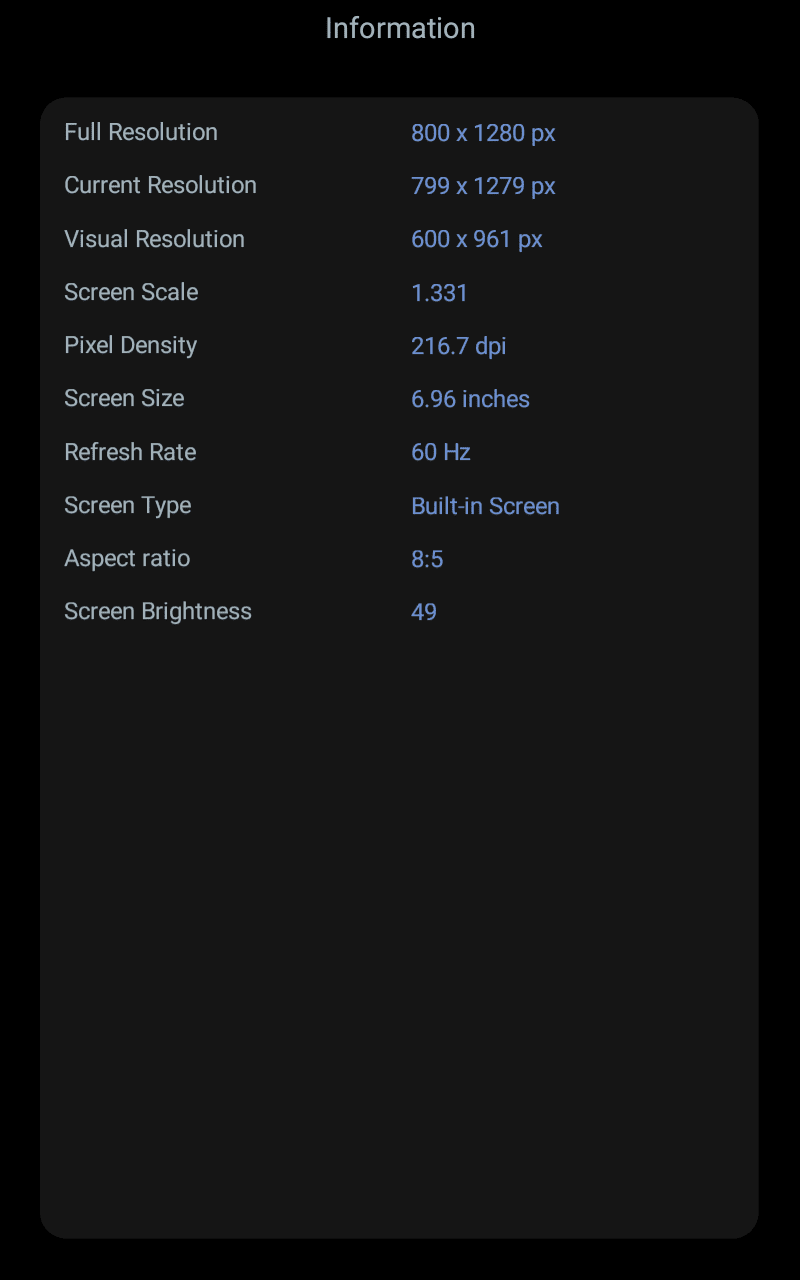Select the Current Resolution label

(160, 185)
